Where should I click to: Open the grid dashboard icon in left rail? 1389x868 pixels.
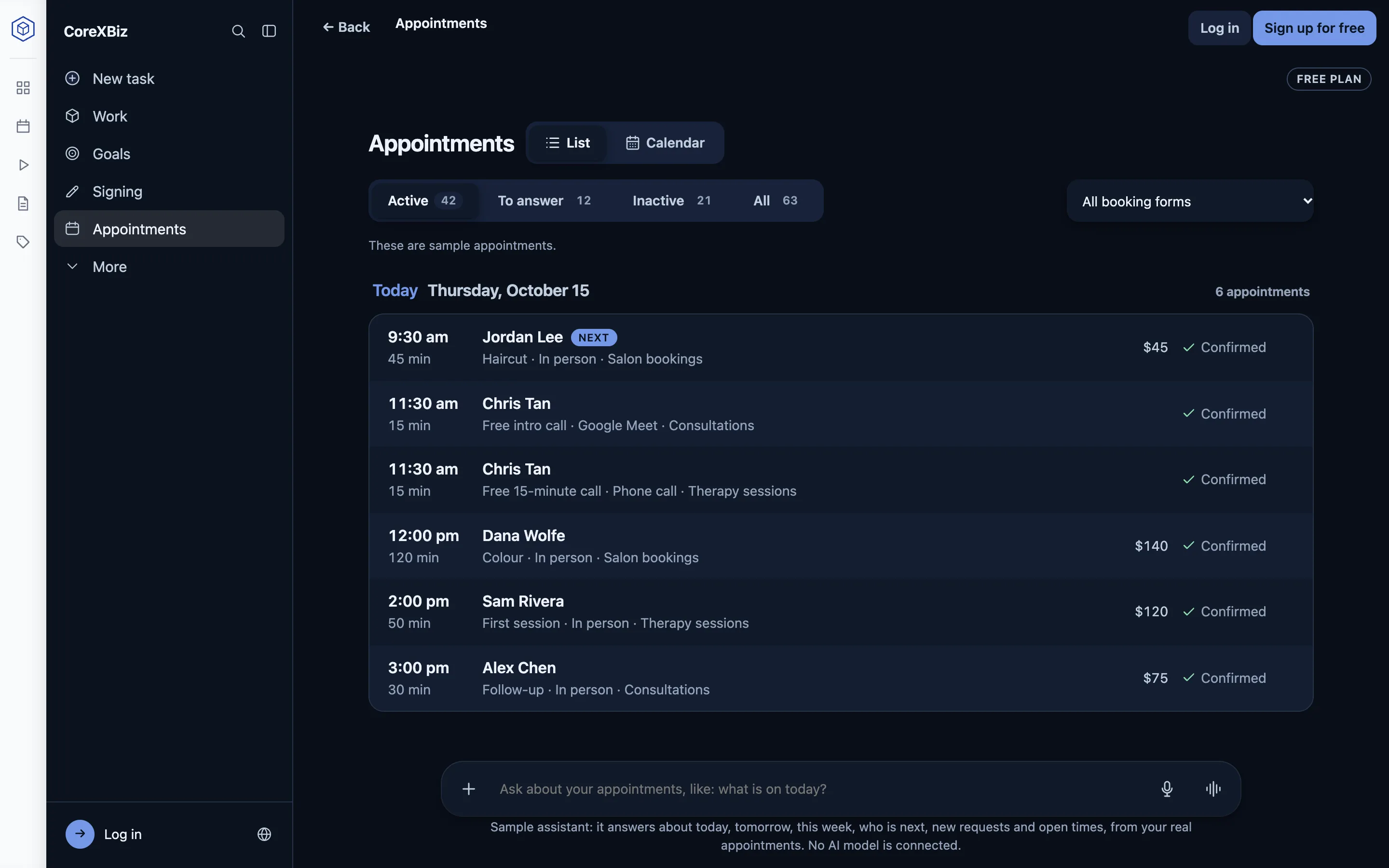click(x=23, y=88)
